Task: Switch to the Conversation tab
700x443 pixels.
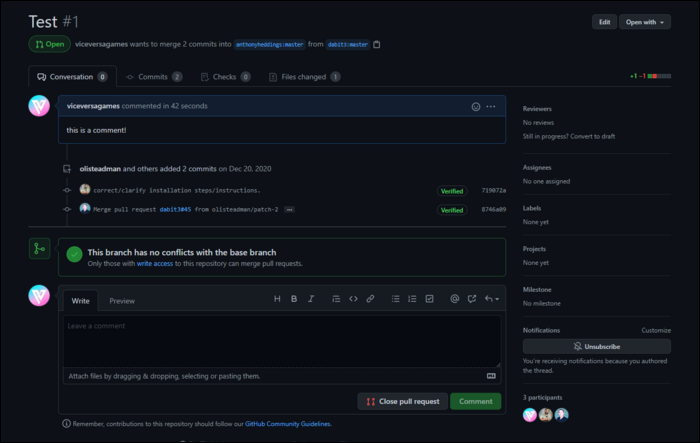Action: coord(72,77)
